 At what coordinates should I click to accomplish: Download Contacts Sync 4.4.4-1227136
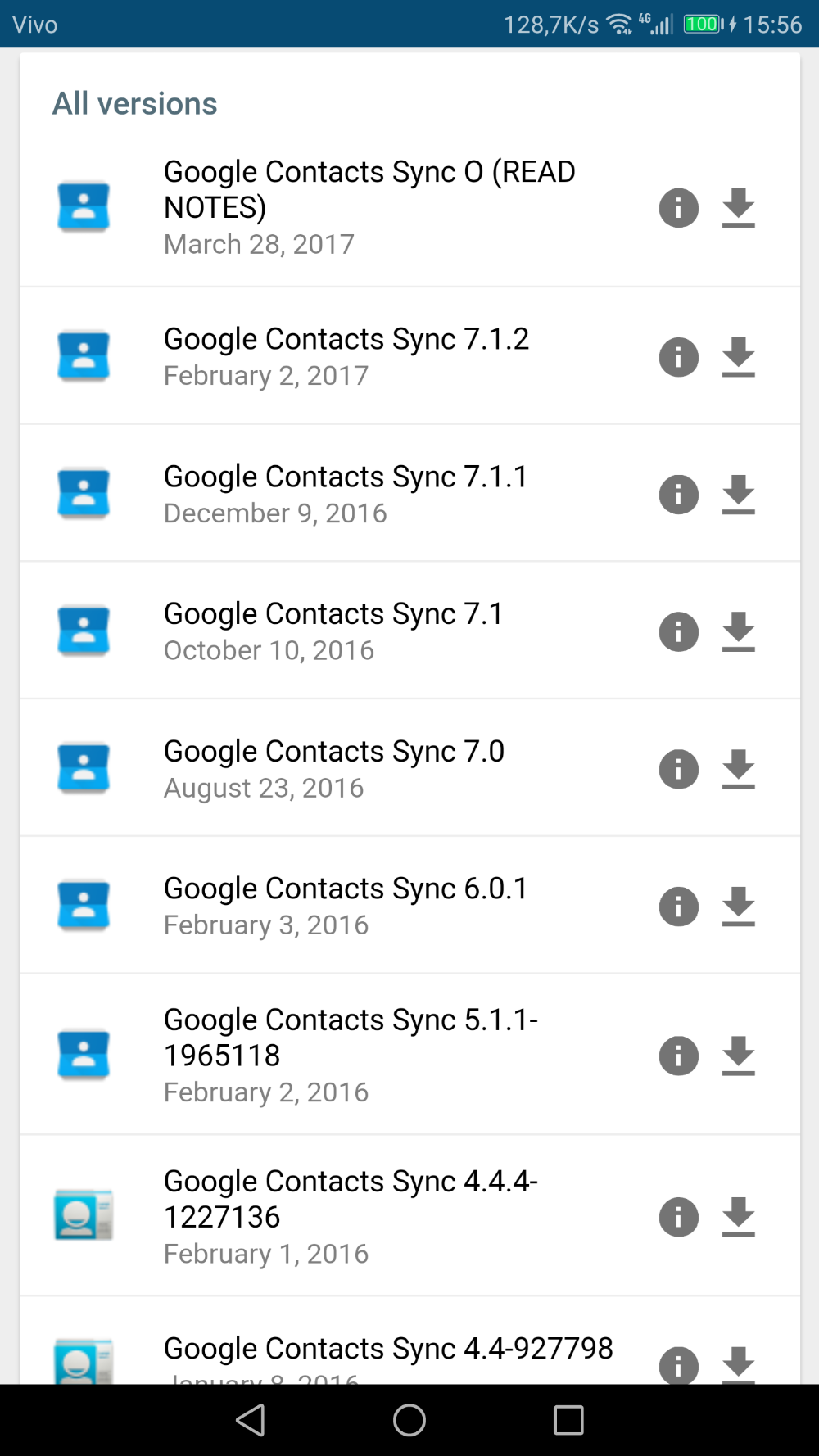738,1217
